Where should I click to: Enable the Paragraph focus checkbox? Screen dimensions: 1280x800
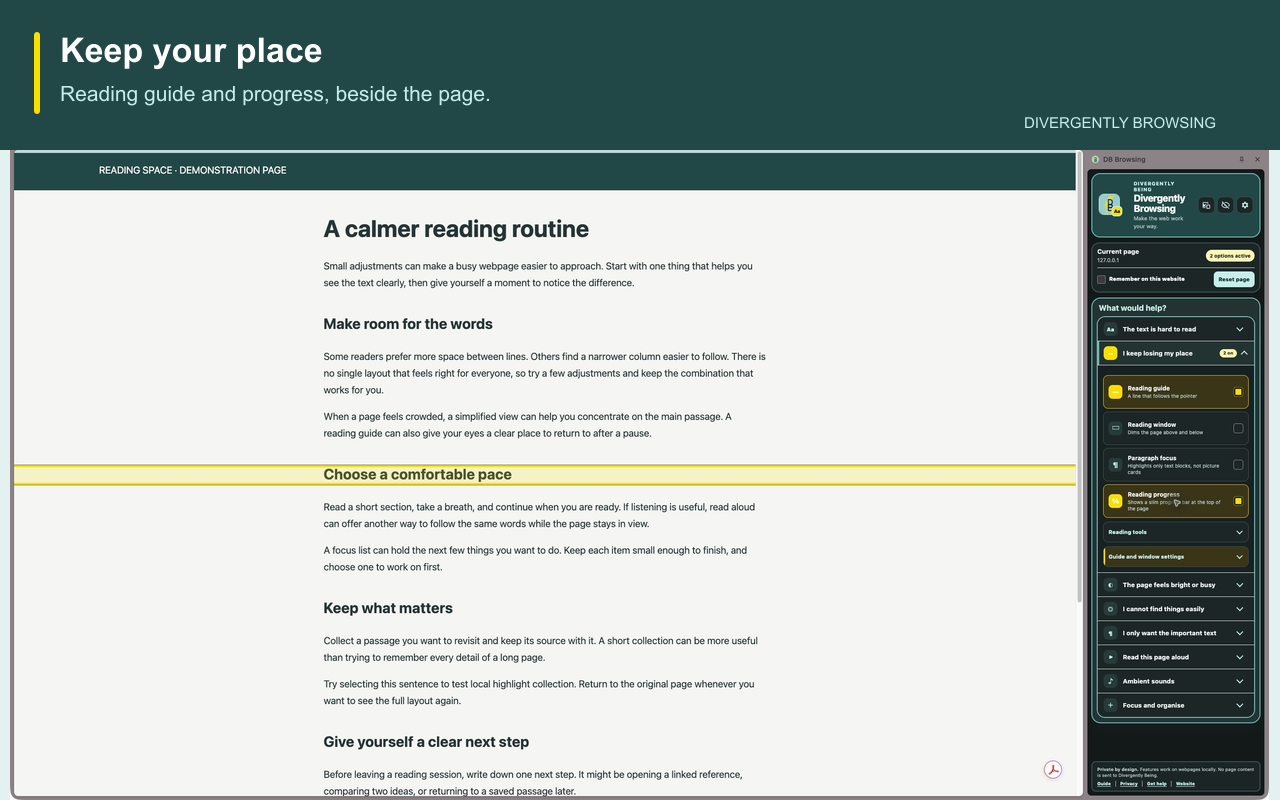pos(1238,465)
